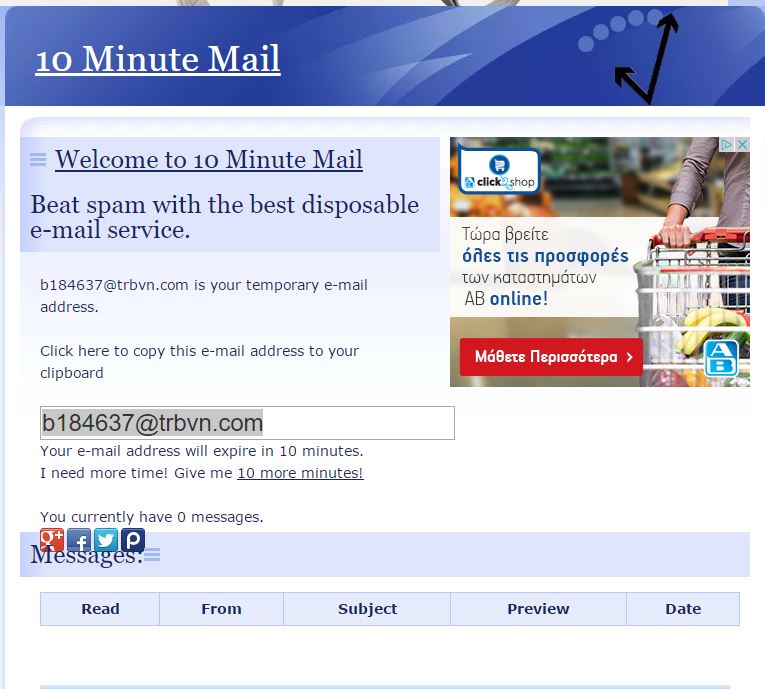Click the ad text 'όλες τις προσφορές'
Viewport: 765px width, 689px height.
coord(545,256)
